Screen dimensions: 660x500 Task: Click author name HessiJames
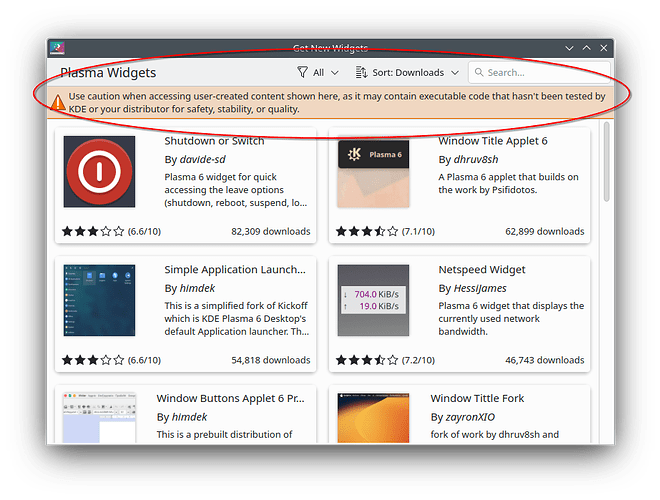point(480,288)
